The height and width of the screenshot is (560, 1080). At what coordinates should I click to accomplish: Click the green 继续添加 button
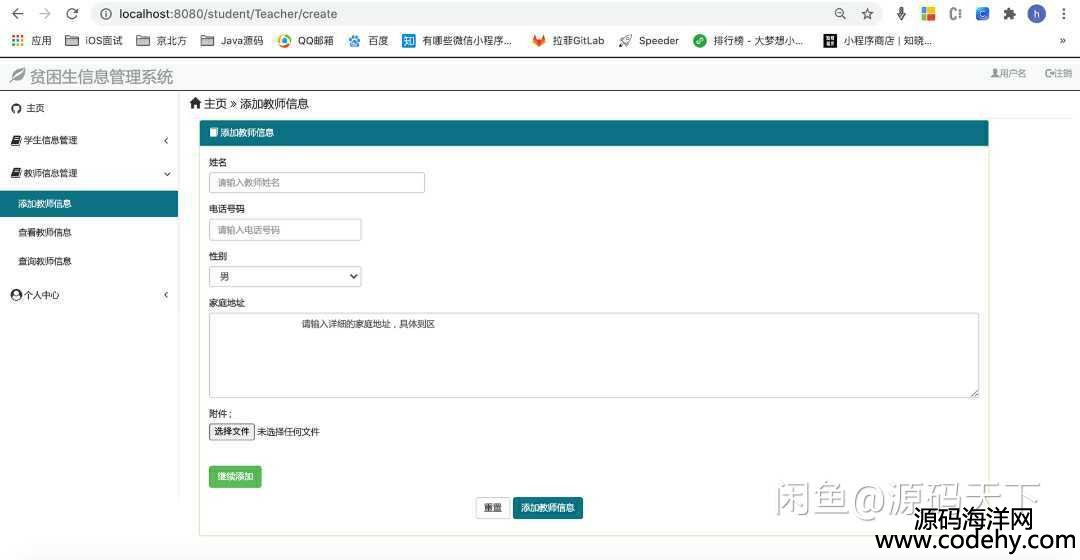pyautogui.click(x=235, y=477)
